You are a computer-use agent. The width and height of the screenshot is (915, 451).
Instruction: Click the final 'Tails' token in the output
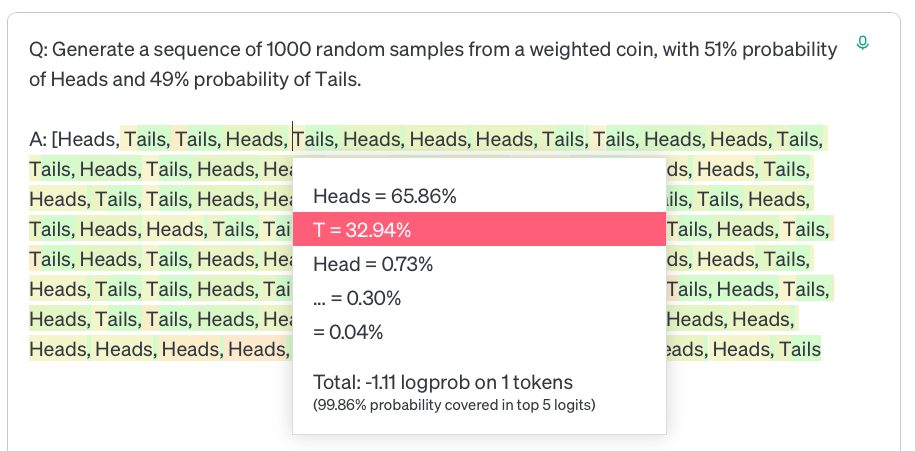click(x=799, y=349)
